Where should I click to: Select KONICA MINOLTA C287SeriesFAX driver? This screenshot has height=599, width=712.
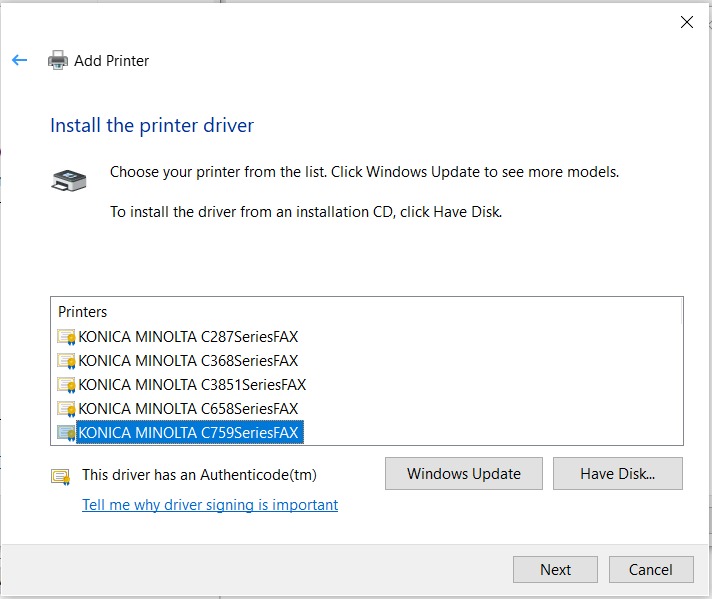(x=188, y=337)
